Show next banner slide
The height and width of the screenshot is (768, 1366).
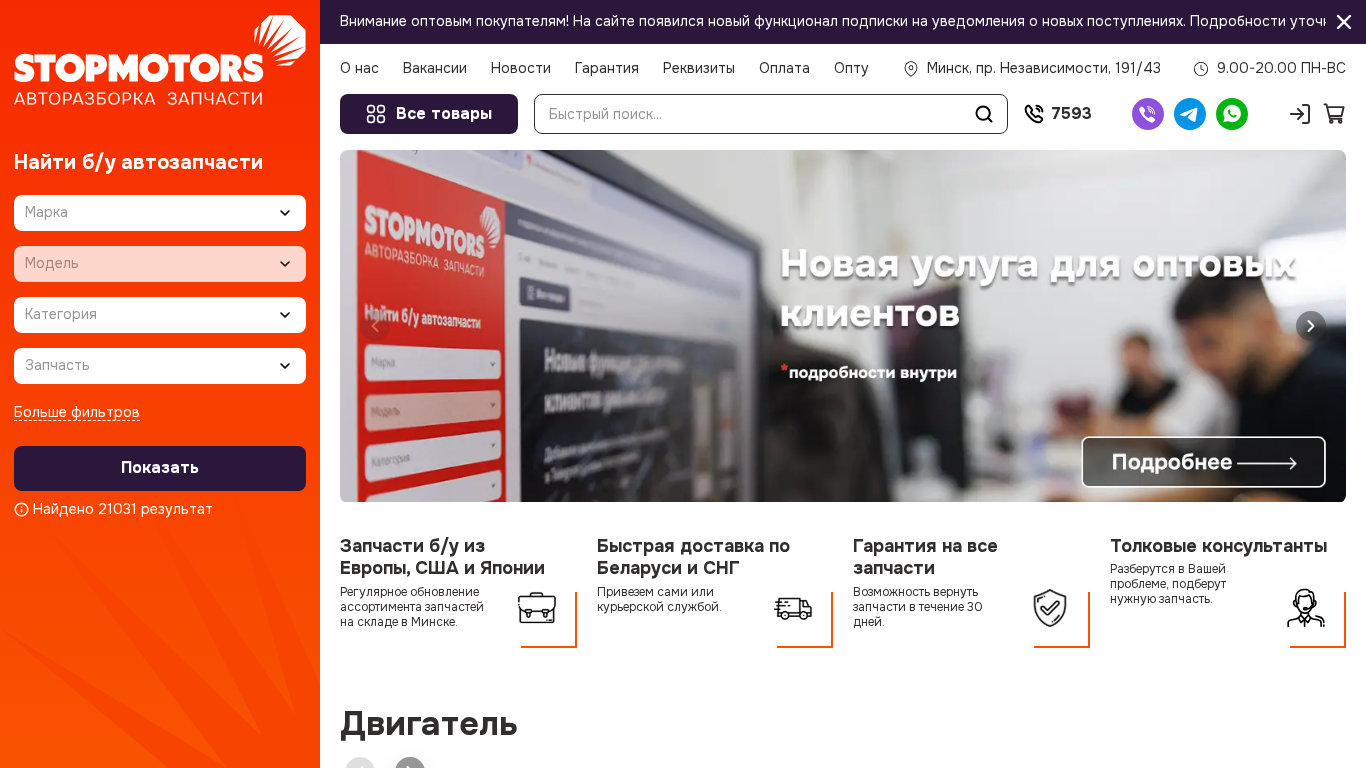1311,326
